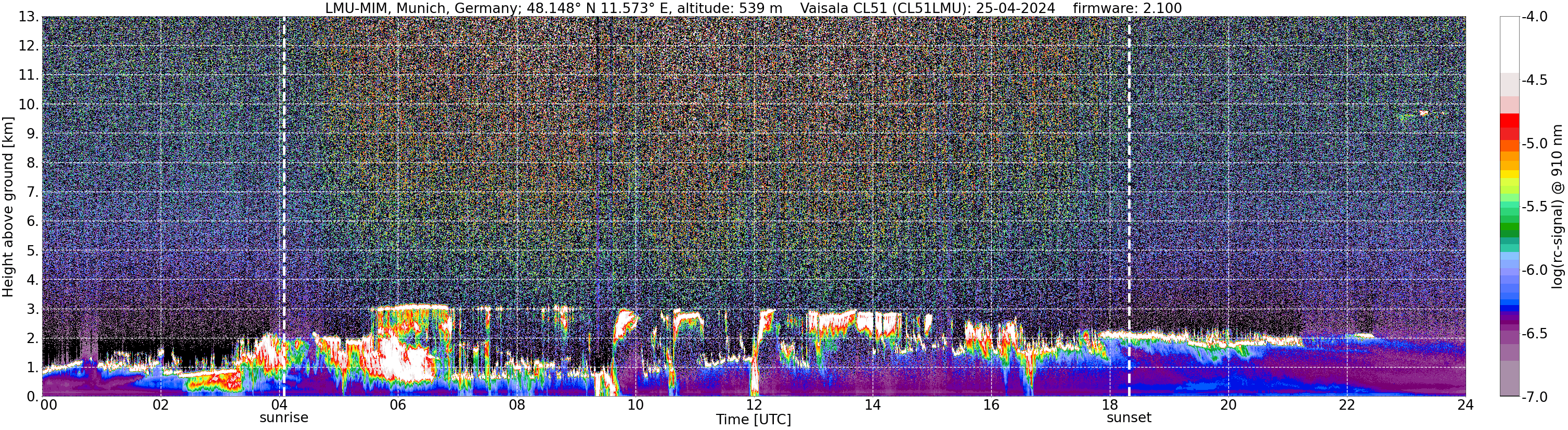Click the height axis tick label '3.'
This screenshot has width=1568, height=430.
(33, 309)
